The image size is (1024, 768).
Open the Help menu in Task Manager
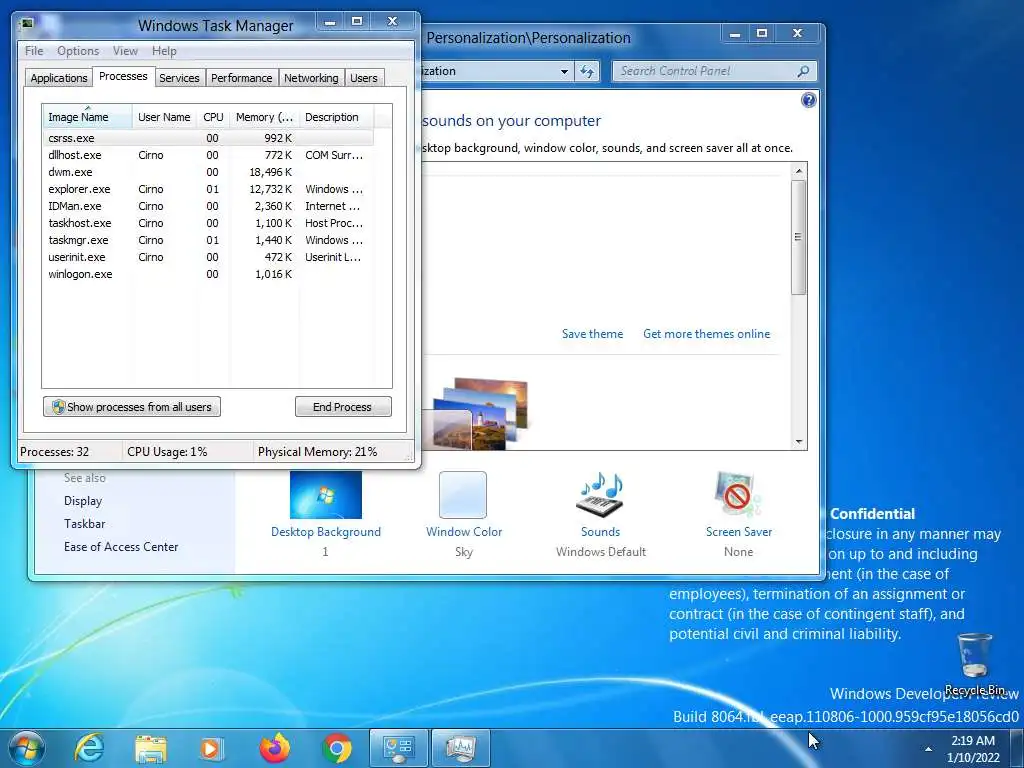(164, 51)
